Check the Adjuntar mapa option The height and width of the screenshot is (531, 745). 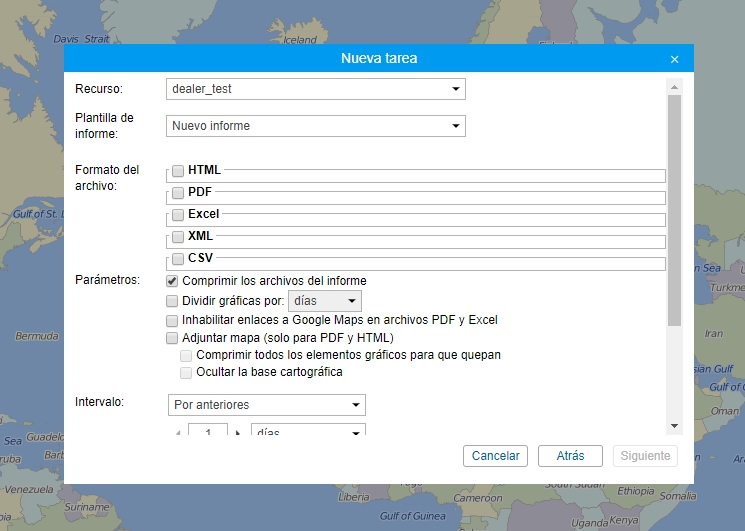pyautogui.click(x=173, y=339)
